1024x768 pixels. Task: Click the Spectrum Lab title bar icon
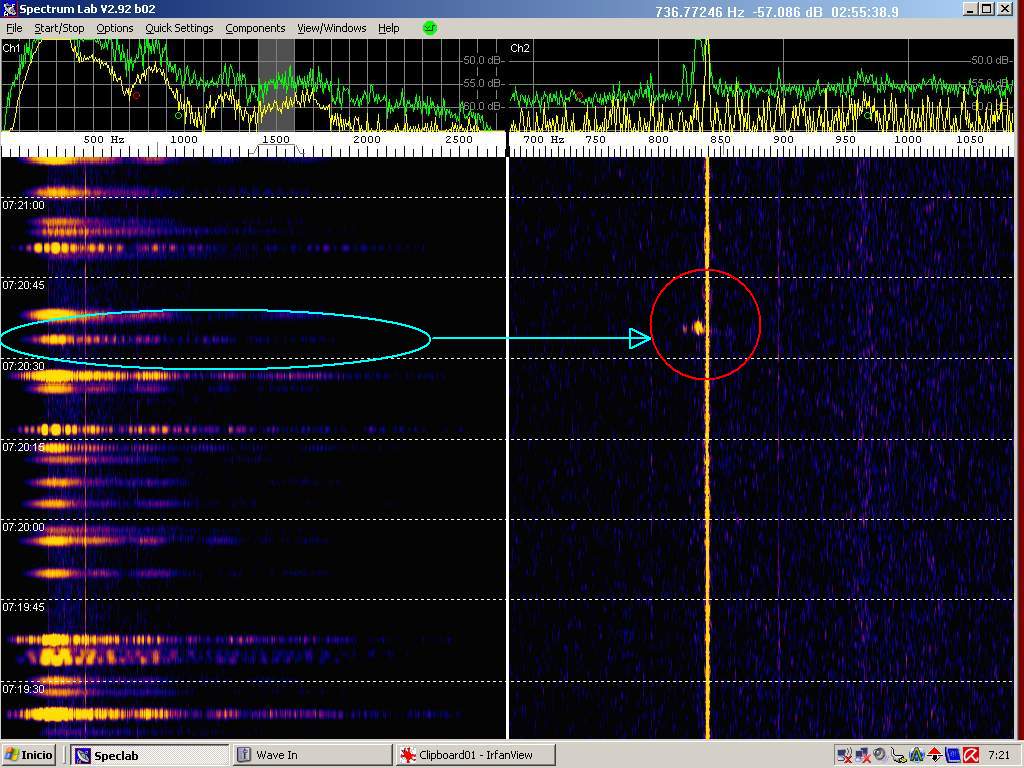pos(9,10)
